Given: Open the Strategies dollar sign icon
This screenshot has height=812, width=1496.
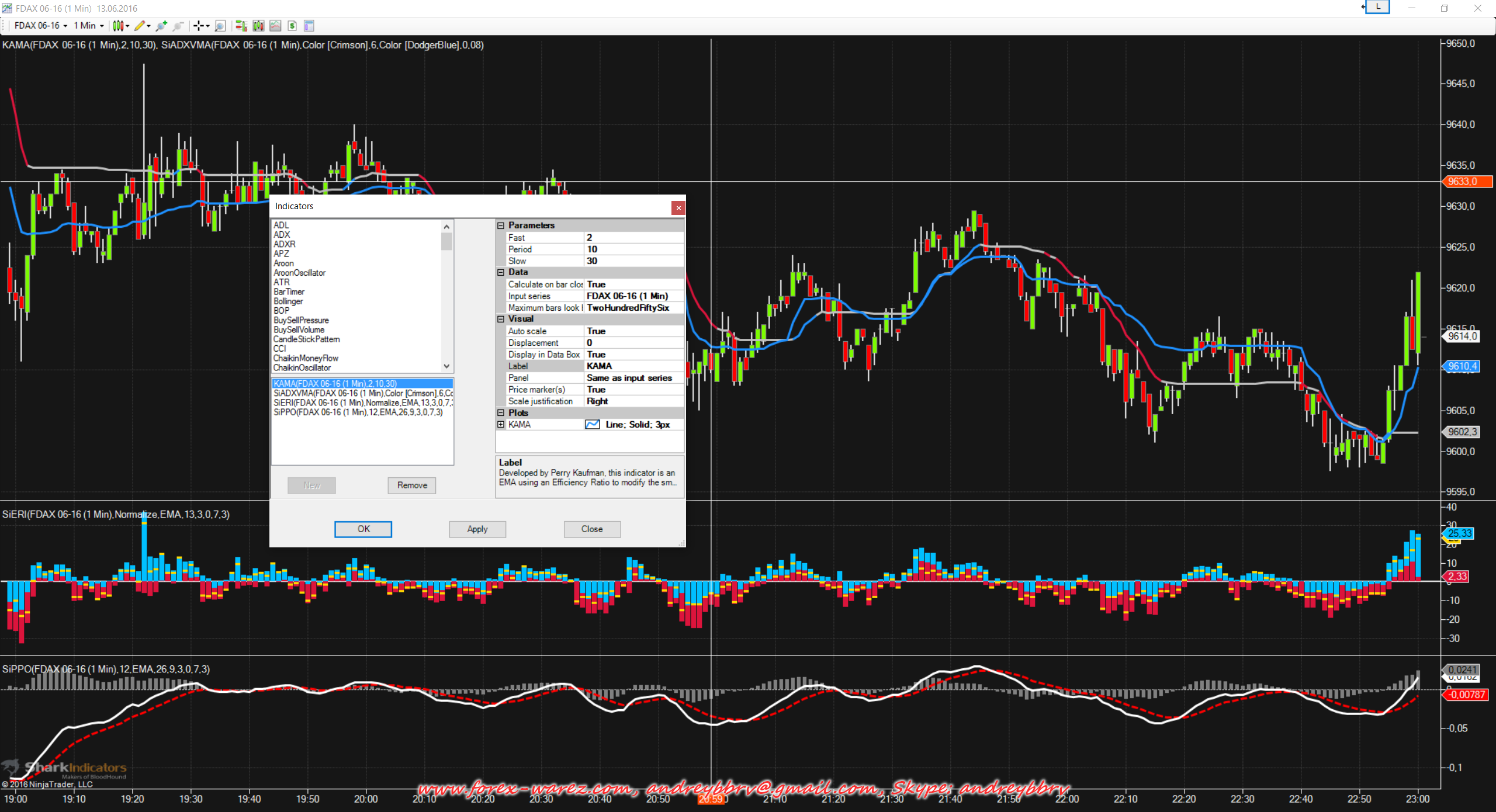Looking at the screenshot, I should click(x=292, y=26).
